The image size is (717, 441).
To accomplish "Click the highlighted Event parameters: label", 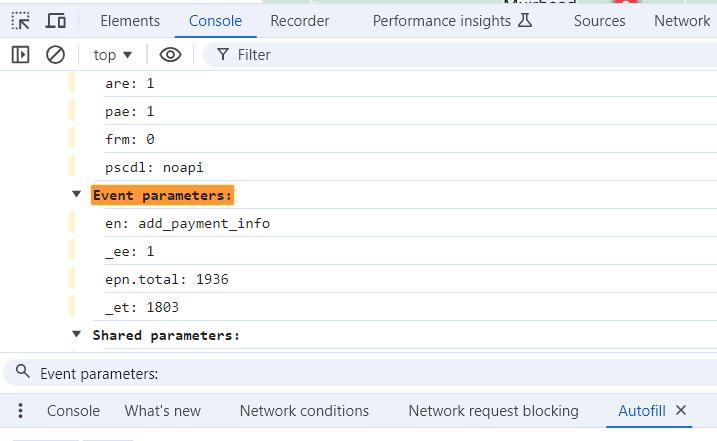I will [x=162, y=195].
